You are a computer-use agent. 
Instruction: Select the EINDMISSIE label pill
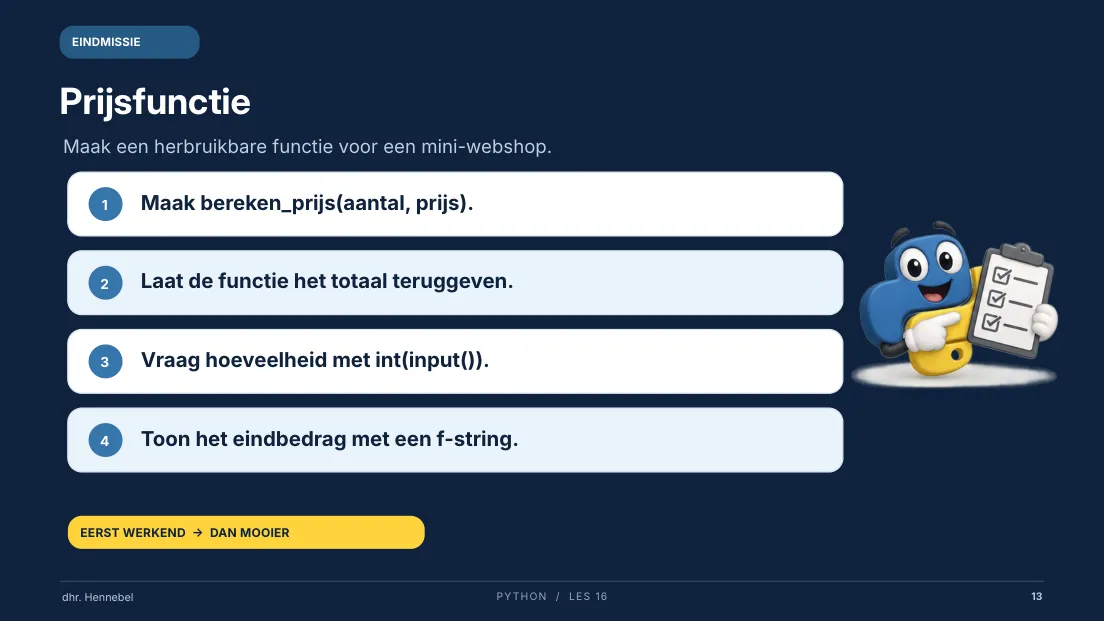click(130, 42)
